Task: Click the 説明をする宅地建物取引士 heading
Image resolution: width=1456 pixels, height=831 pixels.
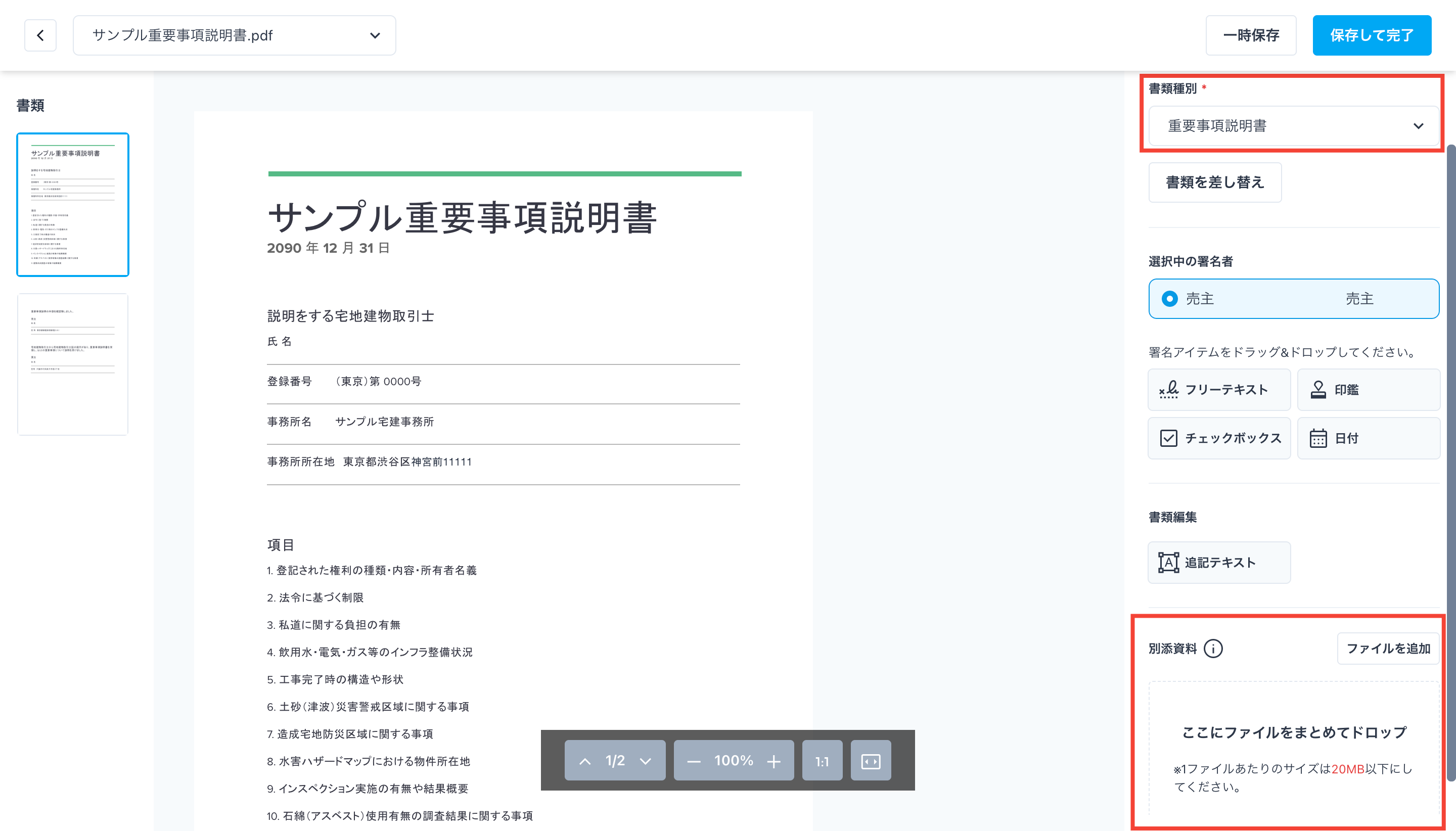Action: point(350,315)
